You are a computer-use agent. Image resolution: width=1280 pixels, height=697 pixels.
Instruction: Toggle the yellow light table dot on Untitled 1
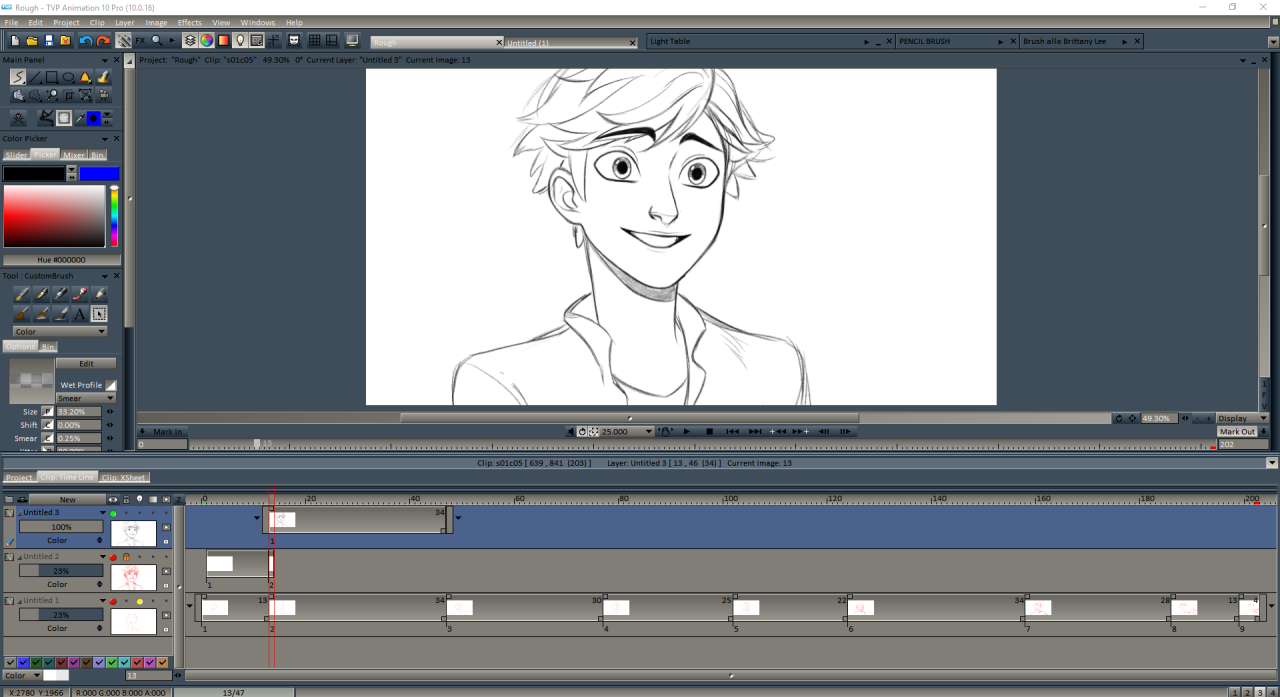140,601
